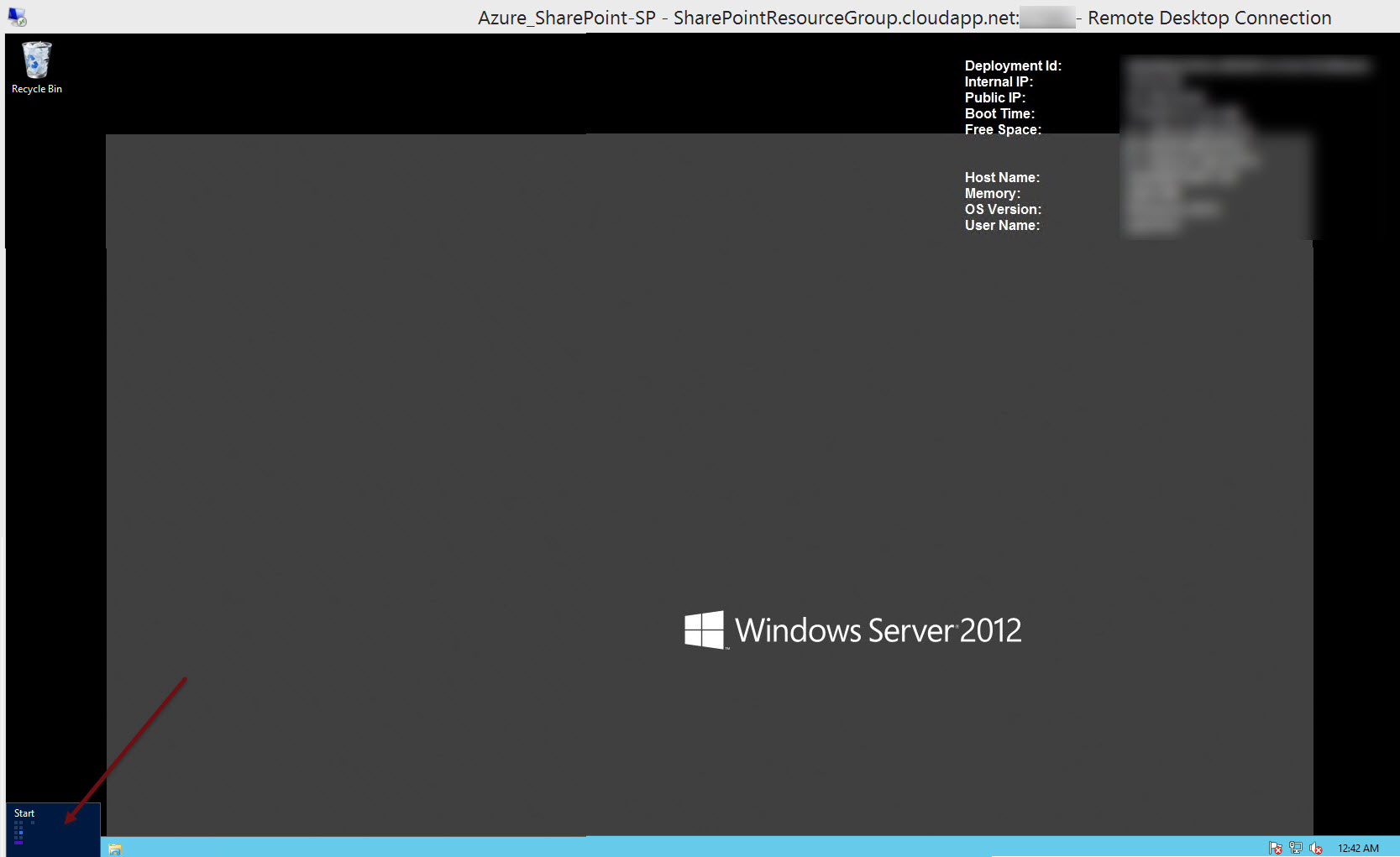This screenshot has height=857, width=1400.
Task: Select the Deployment Id label text
Action: click(1013, 65)
